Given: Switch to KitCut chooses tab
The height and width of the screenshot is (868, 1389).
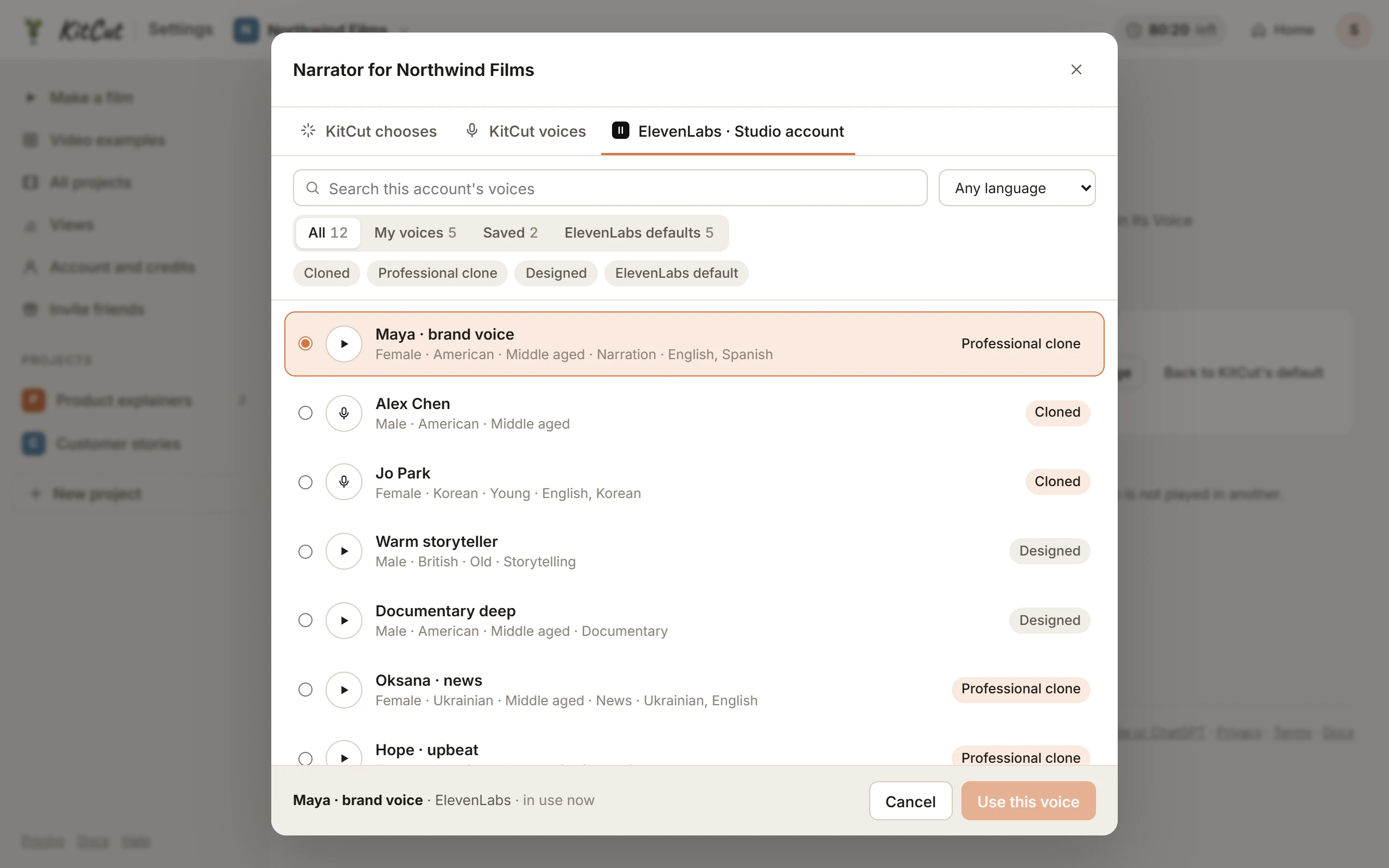Looking at the screenshot, I should click(x=368, y=131).
